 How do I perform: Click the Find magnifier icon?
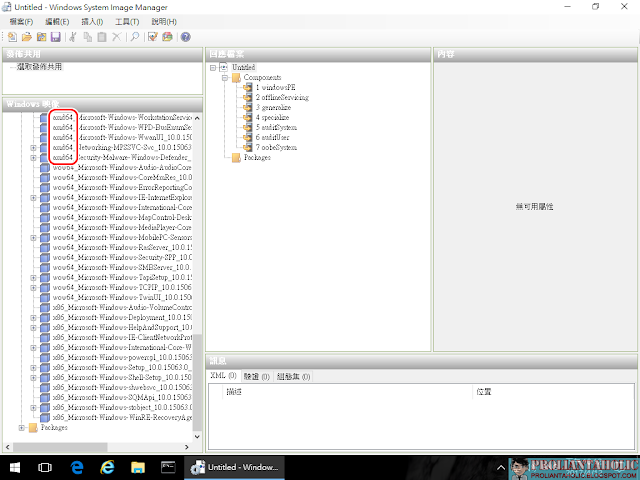click(135, 37)
